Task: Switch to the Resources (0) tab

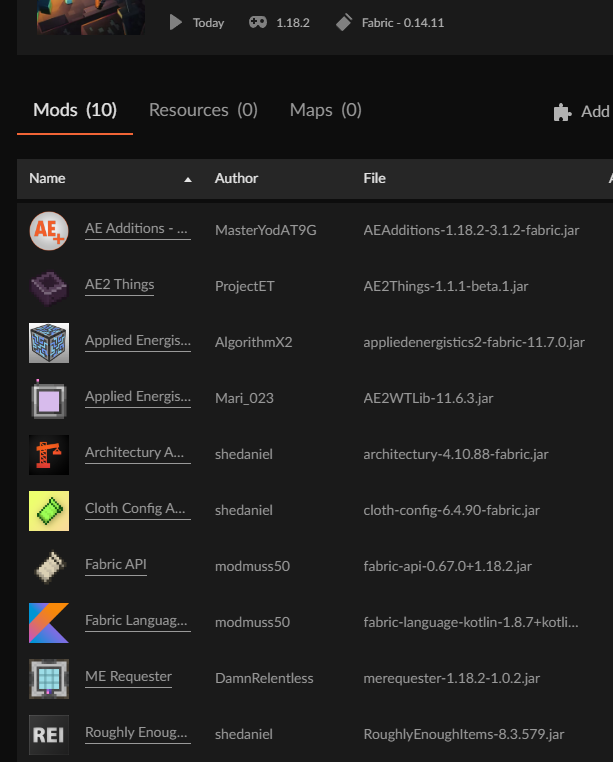Action: point(203,110)
